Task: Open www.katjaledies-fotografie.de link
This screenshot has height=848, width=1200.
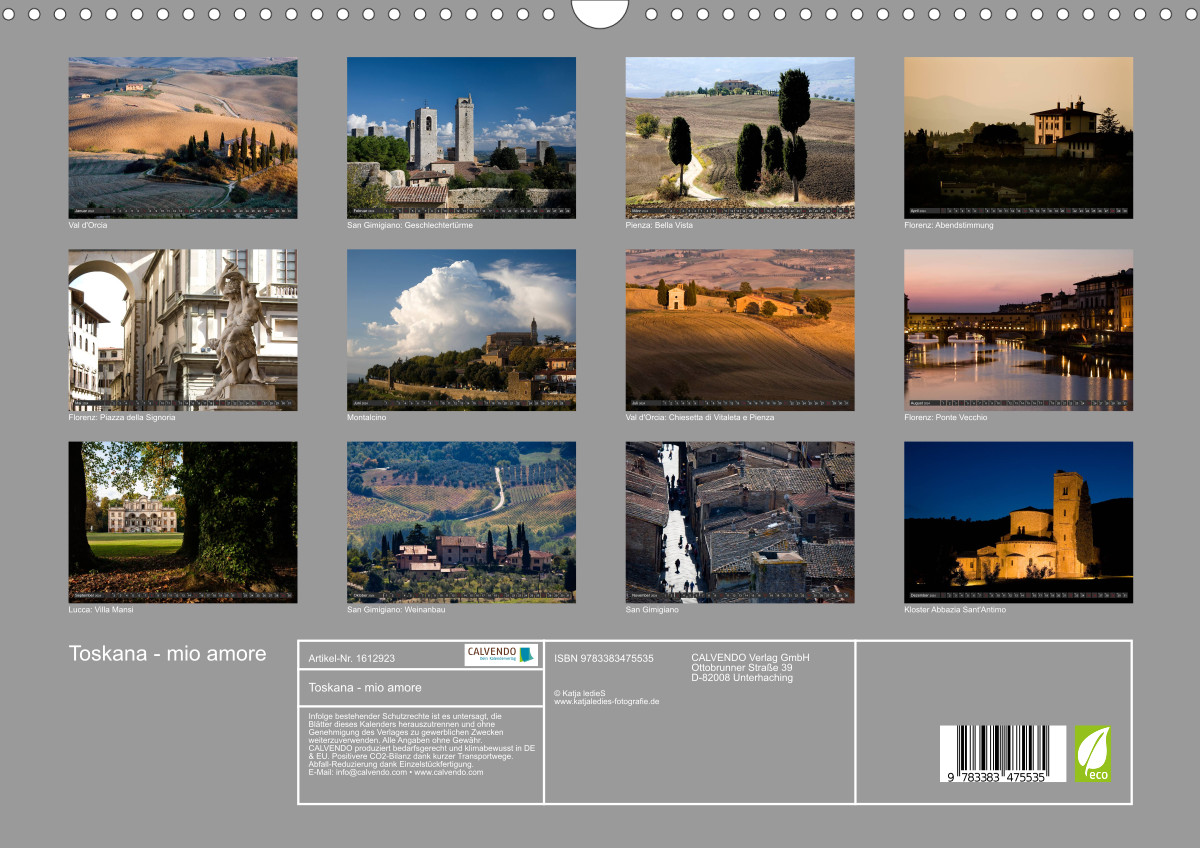Action: pos(607,701)
